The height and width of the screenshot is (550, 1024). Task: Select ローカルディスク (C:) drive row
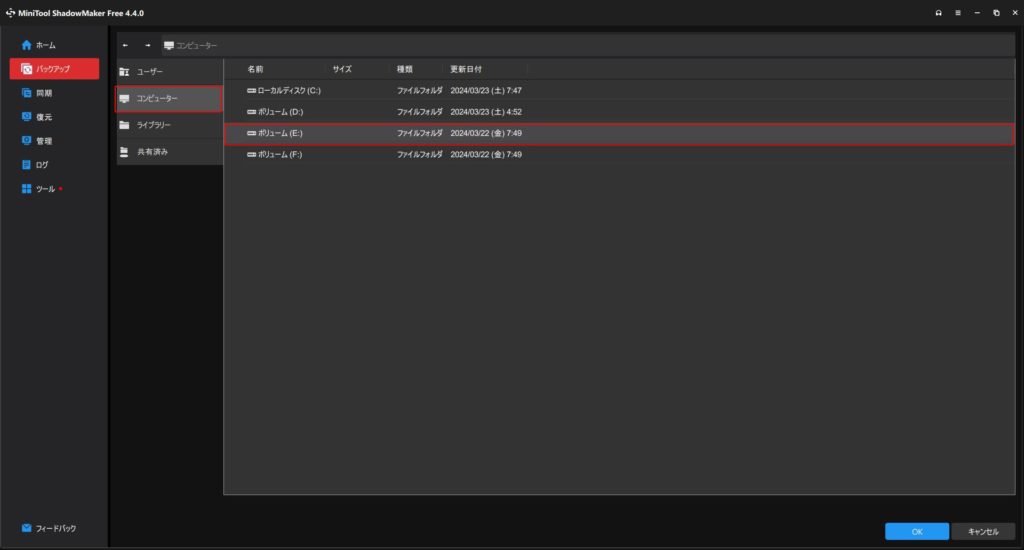click(x=288, y=91)
